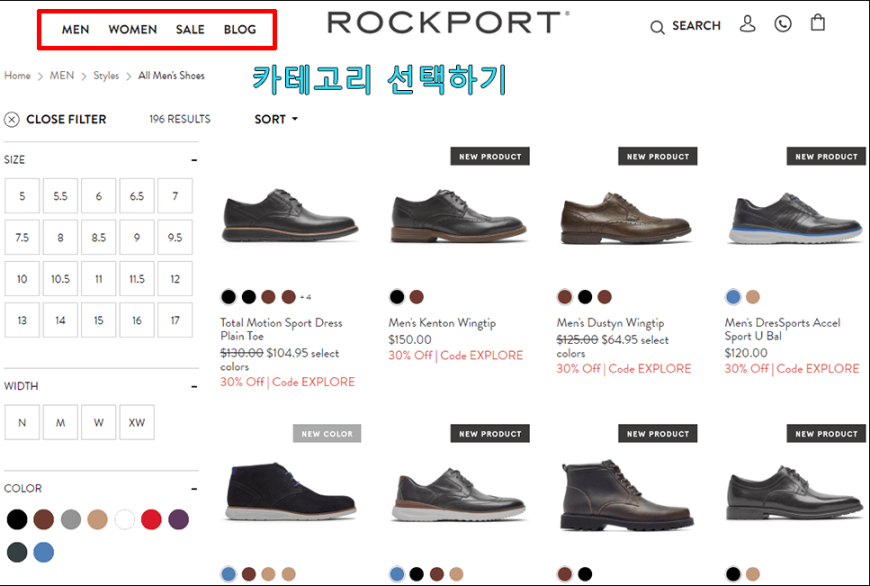Image resolution: width=870 pixels, height=586 pixels.
Task: Open DresSports Accel Sport U Bal image
Action: click(795, 218)
